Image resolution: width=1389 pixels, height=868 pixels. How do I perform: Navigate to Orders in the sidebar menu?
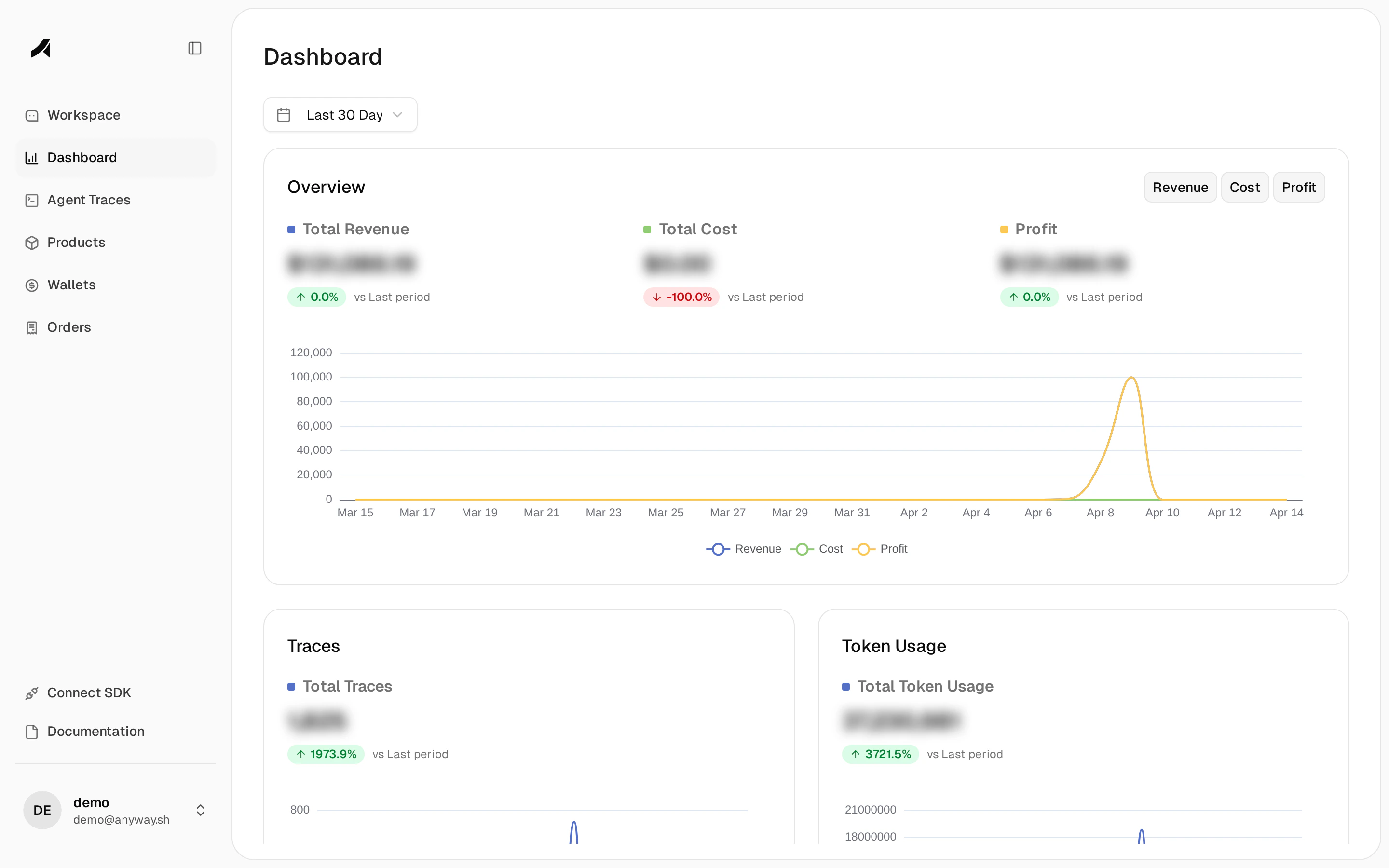coord(69,327)
